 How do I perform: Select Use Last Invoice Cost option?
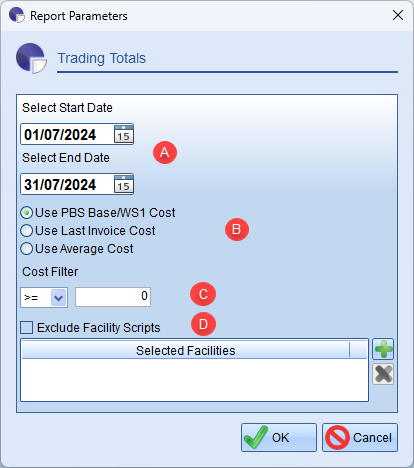point(88,231)
